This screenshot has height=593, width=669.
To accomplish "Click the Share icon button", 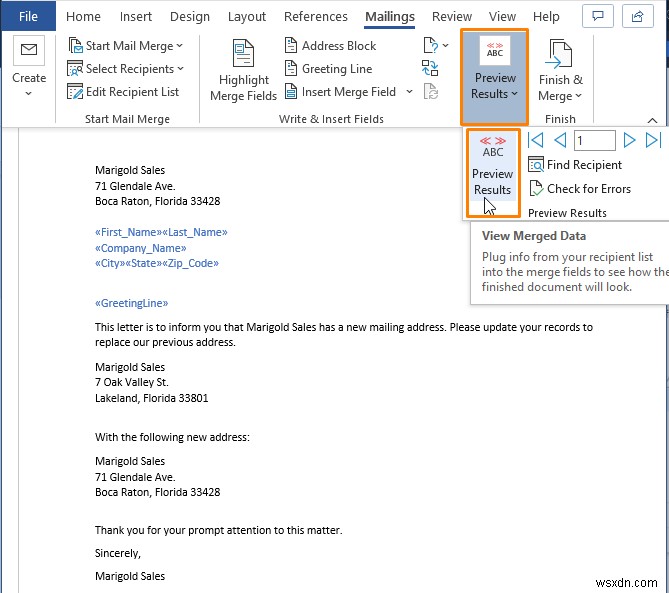I will tap(637, 17).
